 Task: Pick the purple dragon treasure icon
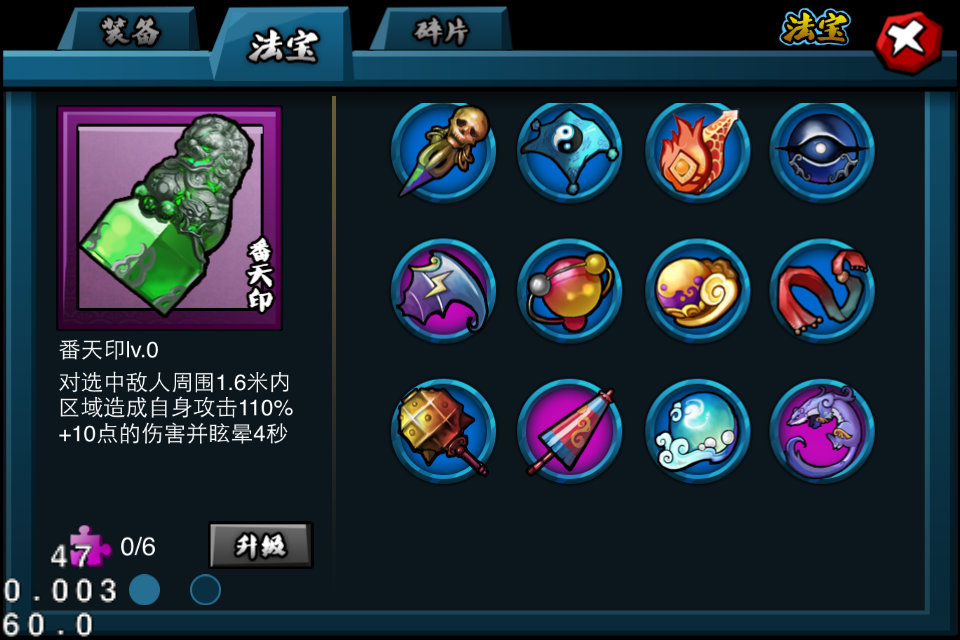click(822, 431)
